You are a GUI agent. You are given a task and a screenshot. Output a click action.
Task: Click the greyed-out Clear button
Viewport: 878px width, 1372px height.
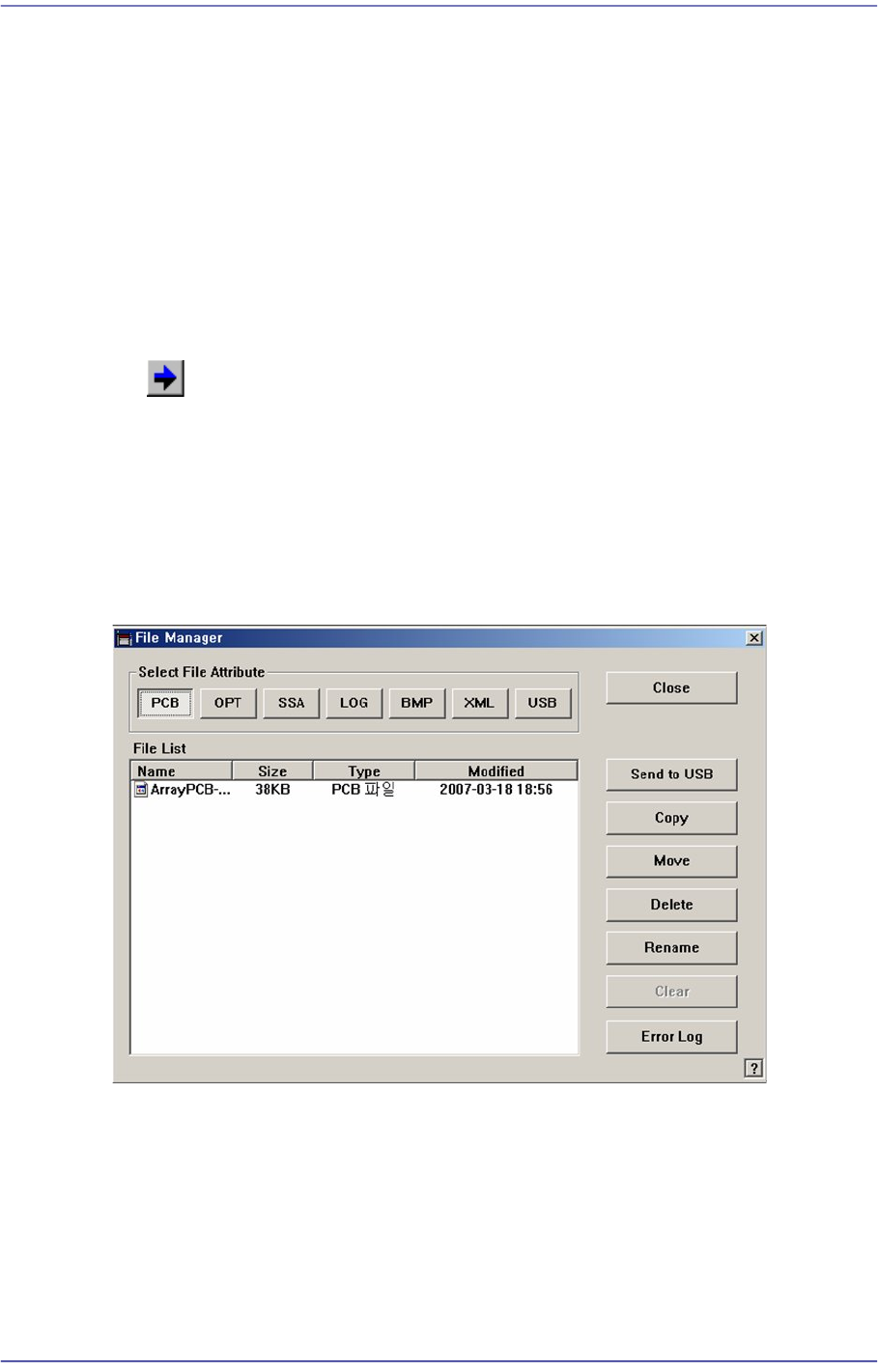point(671,992)
